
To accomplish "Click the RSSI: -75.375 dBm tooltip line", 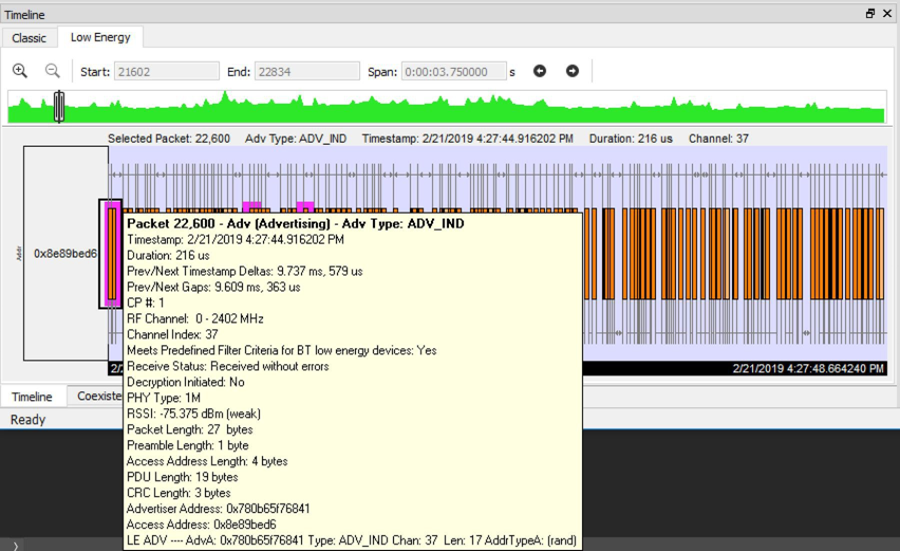I will click(193, 413).
